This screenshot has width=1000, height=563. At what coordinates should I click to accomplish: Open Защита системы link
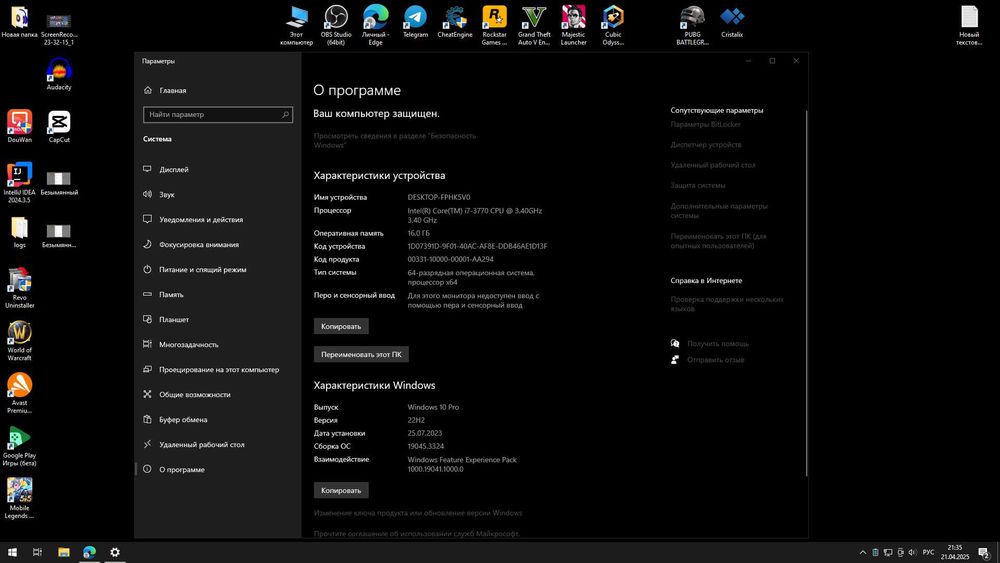(698, 186)
